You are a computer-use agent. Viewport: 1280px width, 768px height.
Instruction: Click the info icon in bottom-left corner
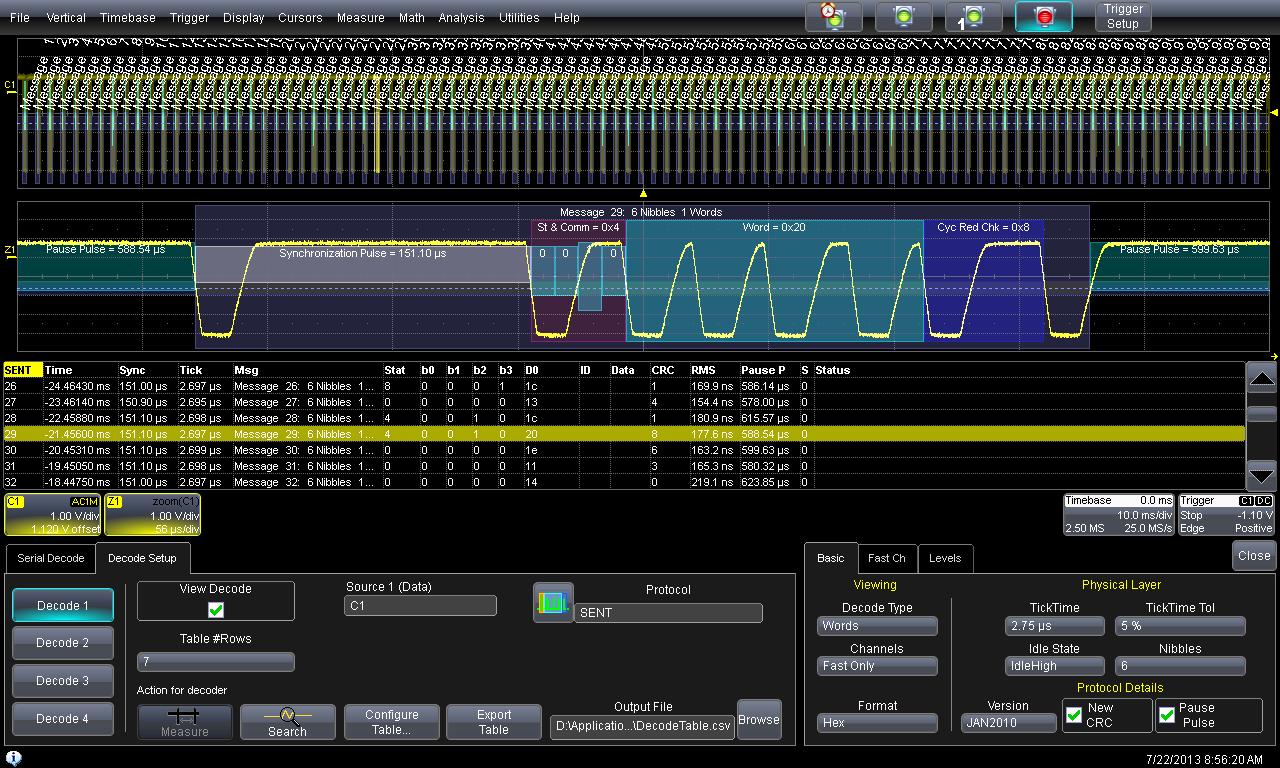click(14, 758)
